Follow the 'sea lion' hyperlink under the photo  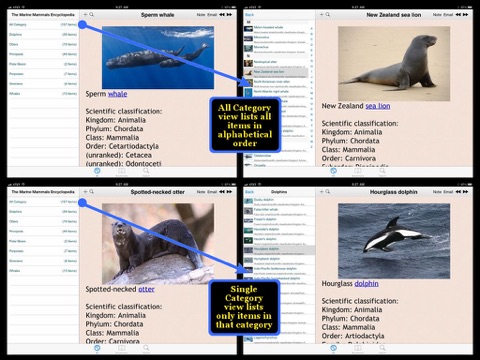[x=378, y=106]
